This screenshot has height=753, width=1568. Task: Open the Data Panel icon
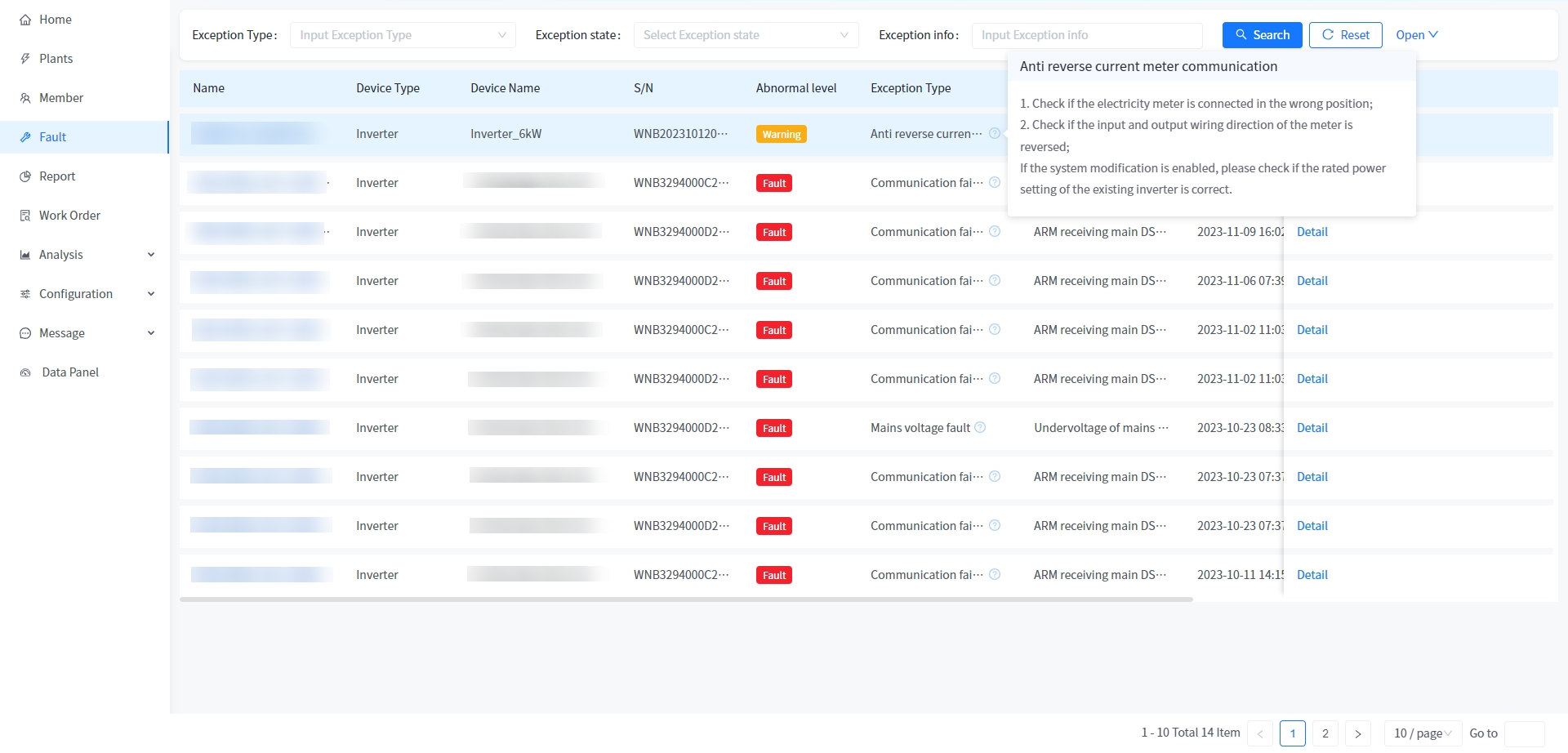click(25, 372)
